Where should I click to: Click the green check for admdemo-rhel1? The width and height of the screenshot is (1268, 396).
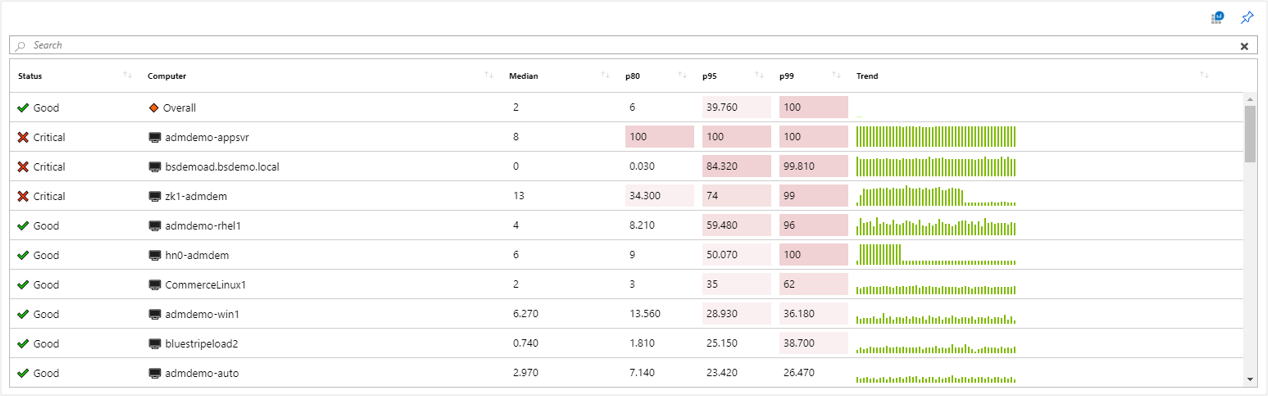(x=23, y=226)
